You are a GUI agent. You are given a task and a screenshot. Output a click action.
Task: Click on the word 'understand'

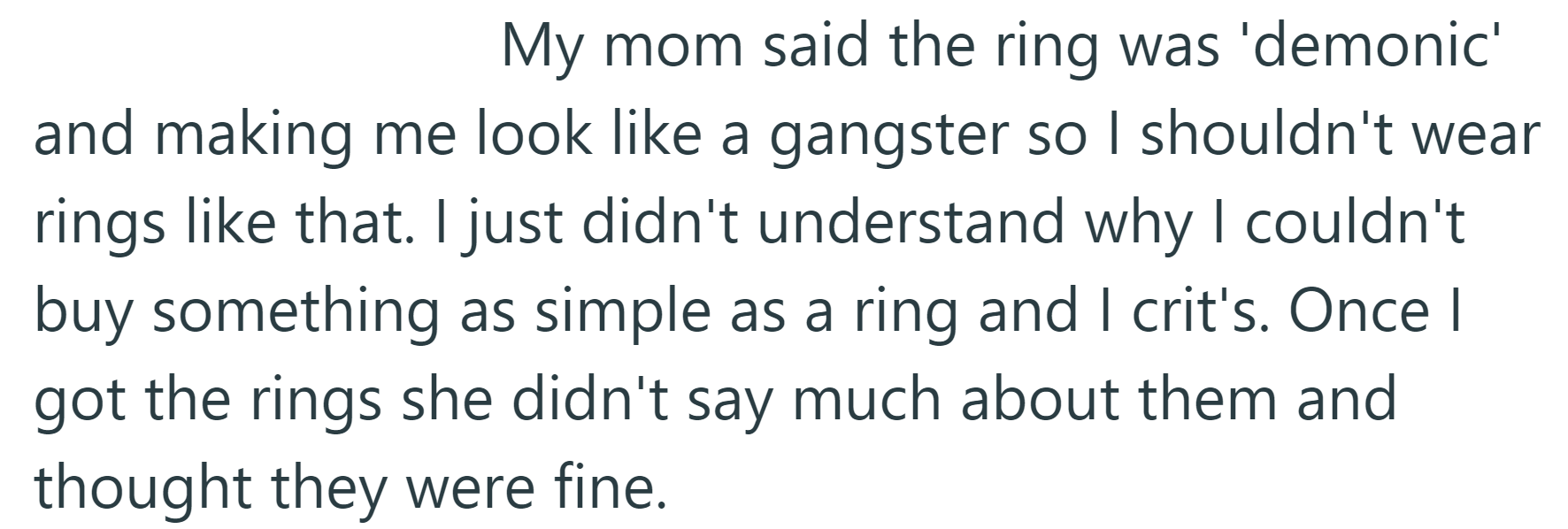tap(911, 223)
